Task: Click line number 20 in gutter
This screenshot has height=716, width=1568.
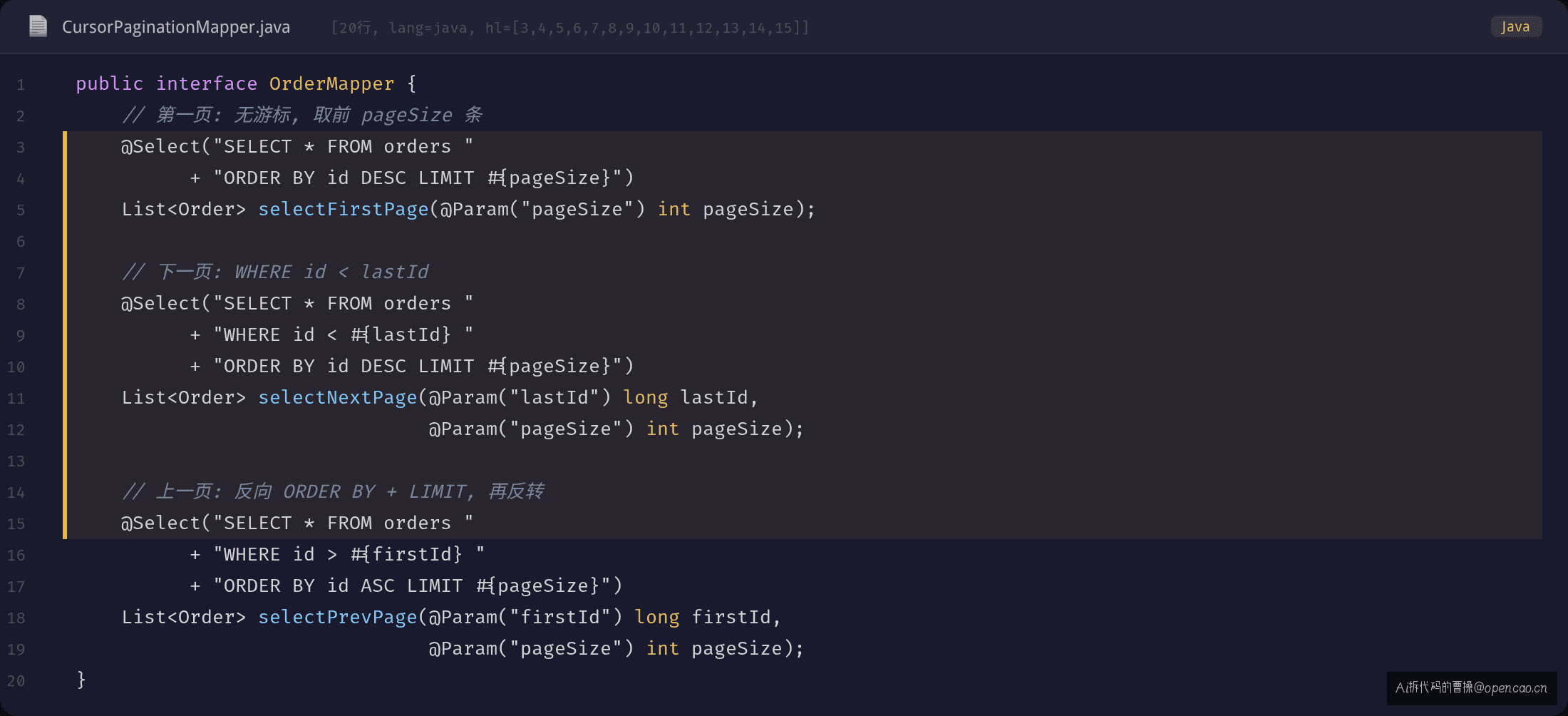Action: (x=16, y=681)
